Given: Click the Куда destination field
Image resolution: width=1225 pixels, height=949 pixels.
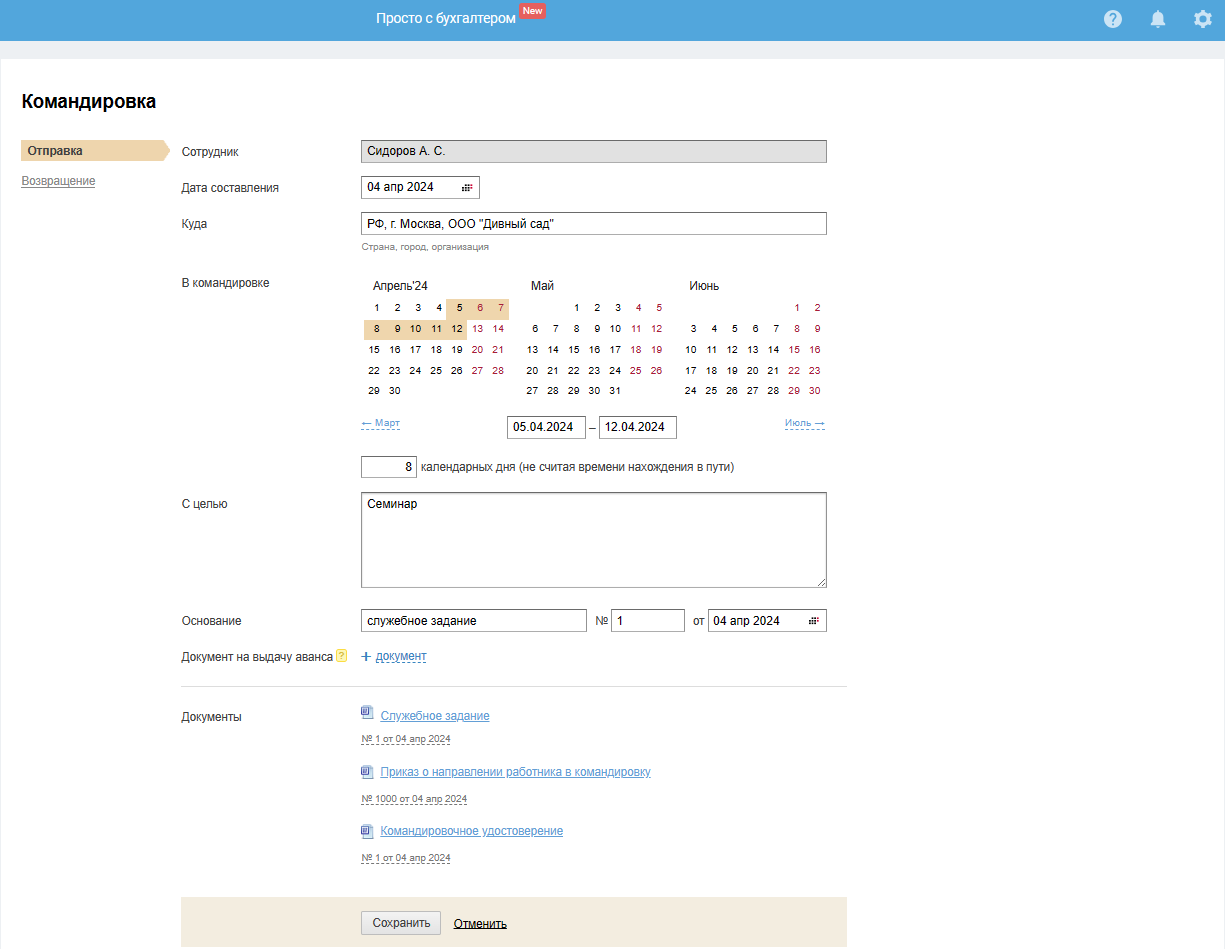Looking at the screenshot, I should pyautogui.click(x=594, y=223).
